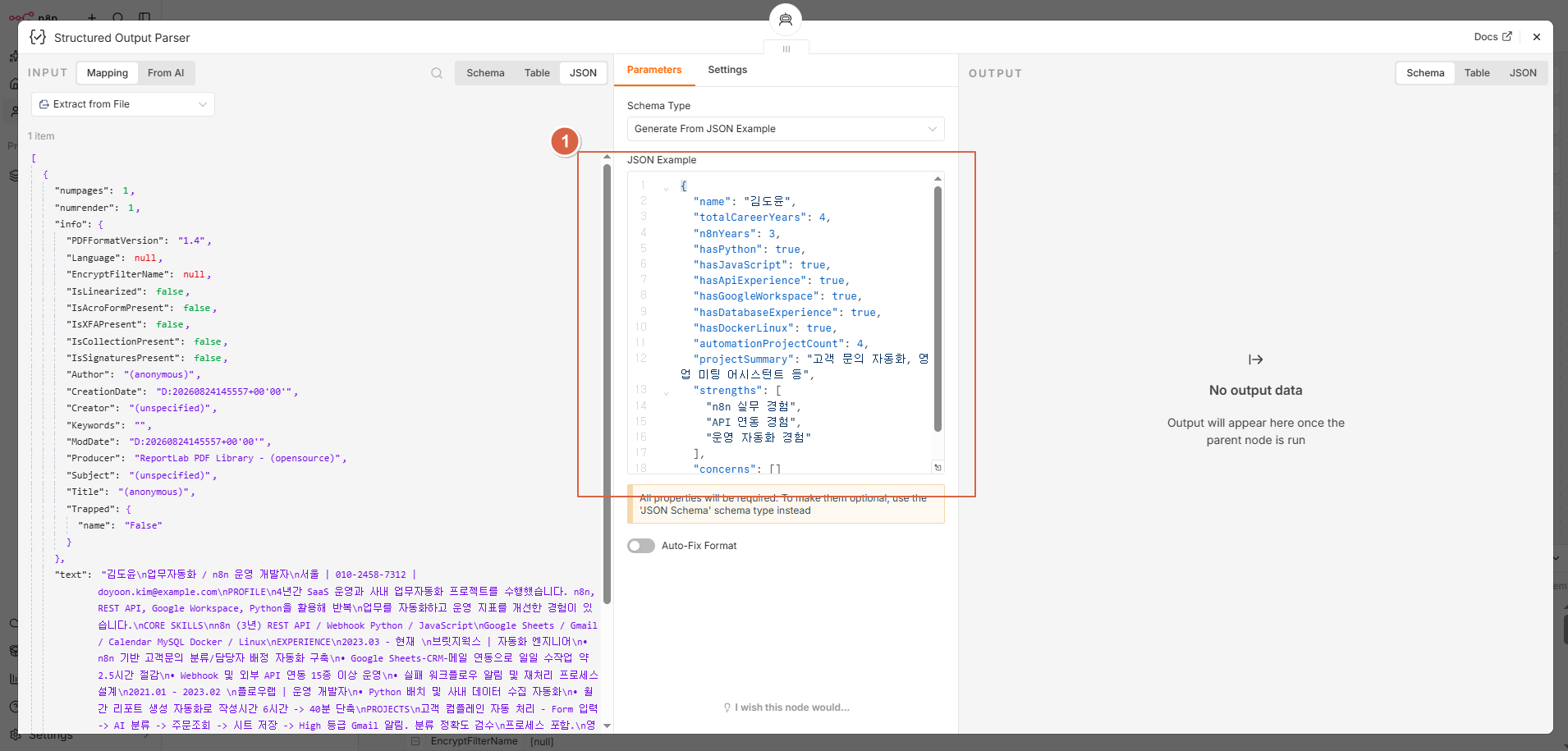Click the panel drag handle icon
The height and width of the screenshot is (751, 1568).
(x=786, y=49)
